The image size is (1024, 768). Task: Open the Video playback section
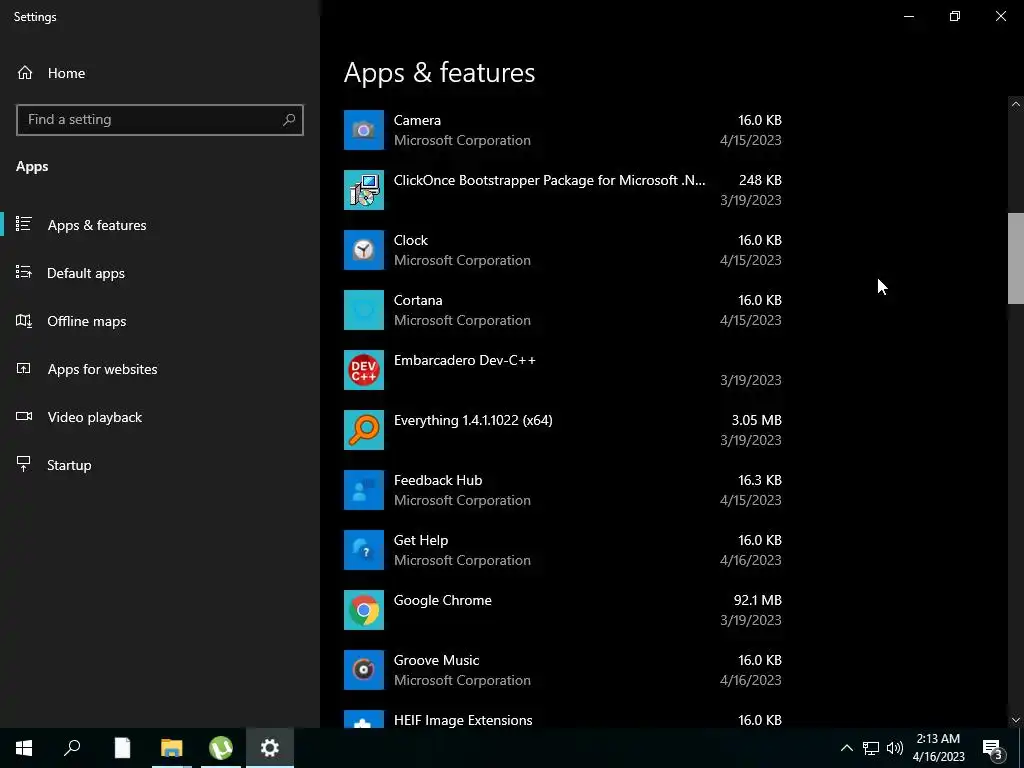click(160, 417)
